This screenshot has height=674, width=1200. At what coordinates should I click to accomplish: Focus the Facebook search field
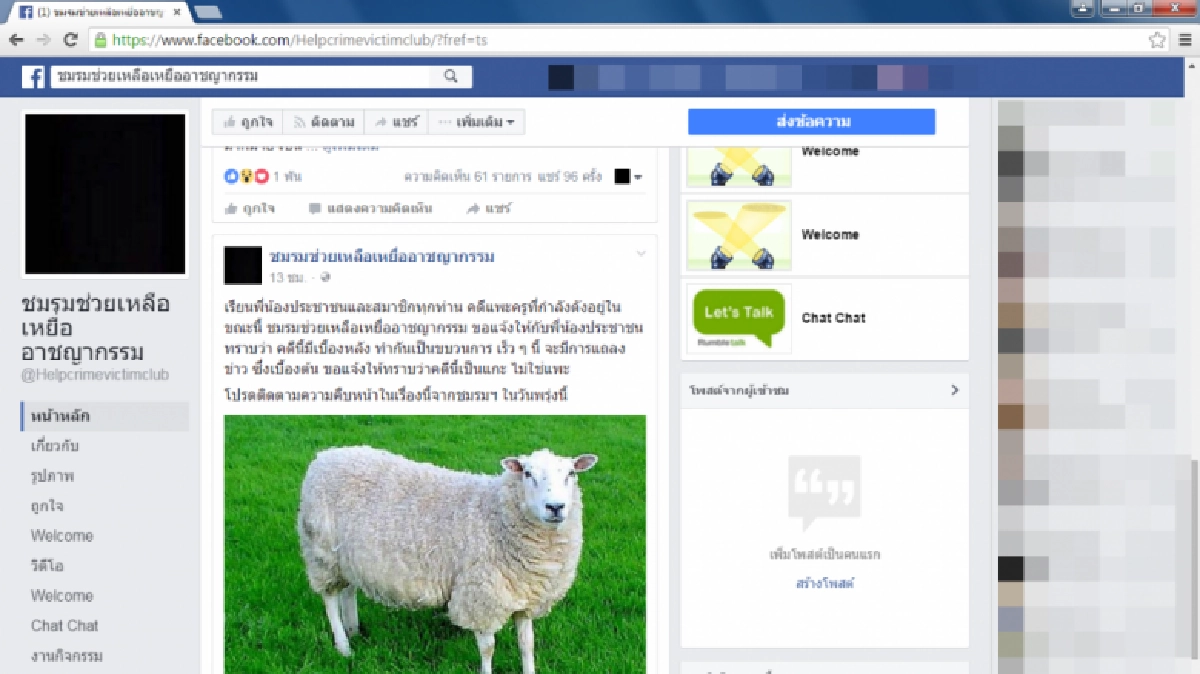pos(241,77)
